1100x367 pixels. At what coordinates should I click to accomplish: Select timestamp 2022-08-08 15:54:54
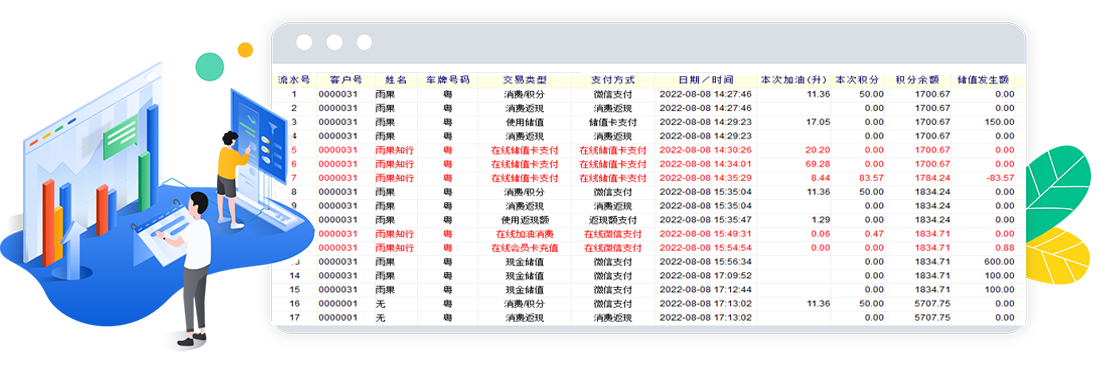coord(706,248)
